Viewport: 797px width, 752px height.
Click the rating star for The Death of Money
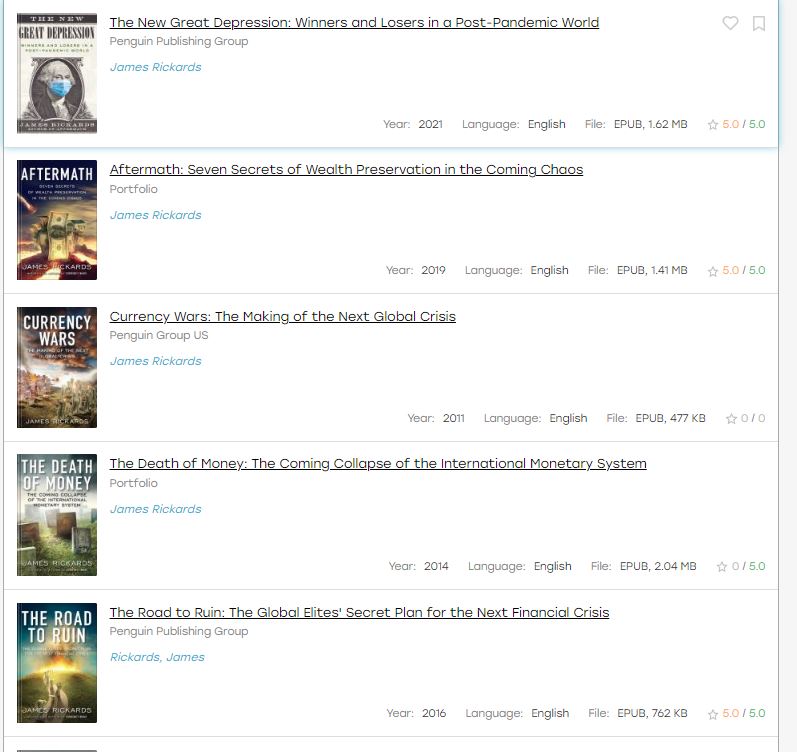pyautogui.click(x=722, y=566)
